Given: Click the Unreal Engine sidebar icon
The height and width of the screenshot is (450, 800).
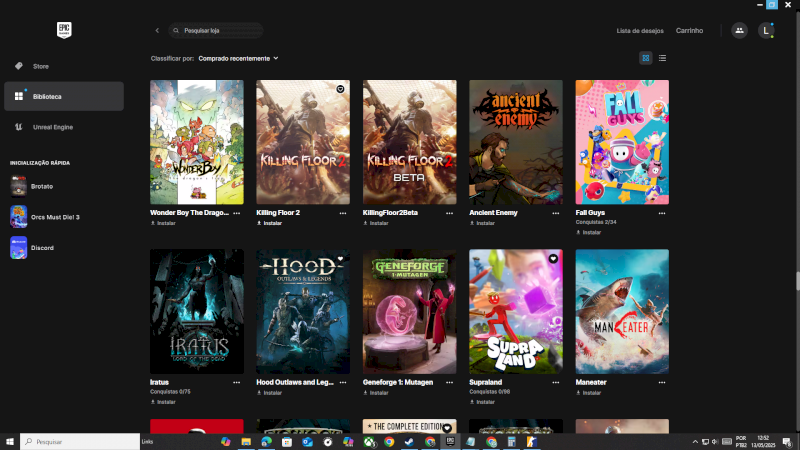Looking at the screenshot, I should pos(19,127).
